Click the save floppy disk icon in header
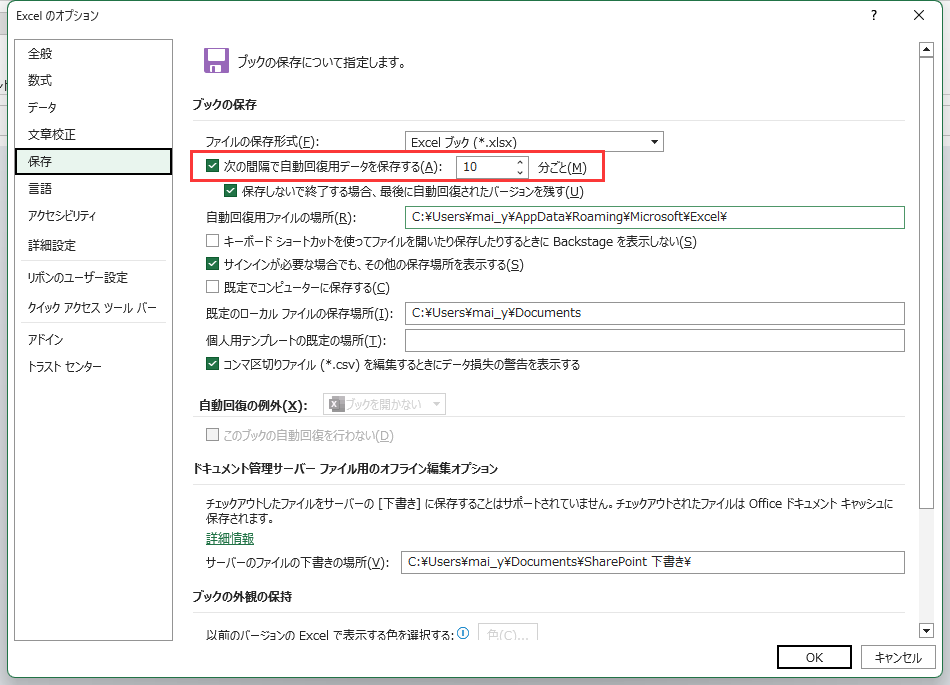 (x=215, y=61)
